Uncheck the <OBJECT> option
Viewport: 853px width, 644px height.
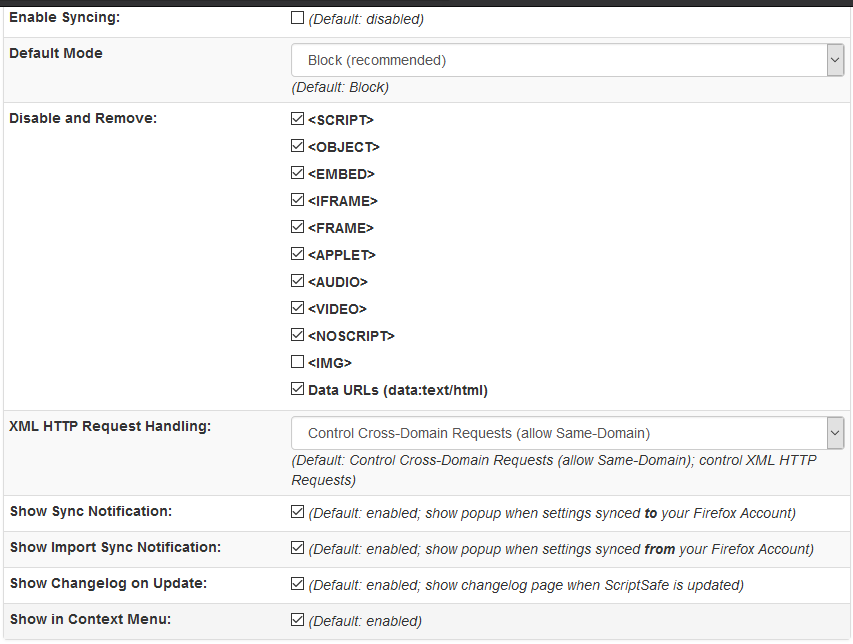click(297, 146)
